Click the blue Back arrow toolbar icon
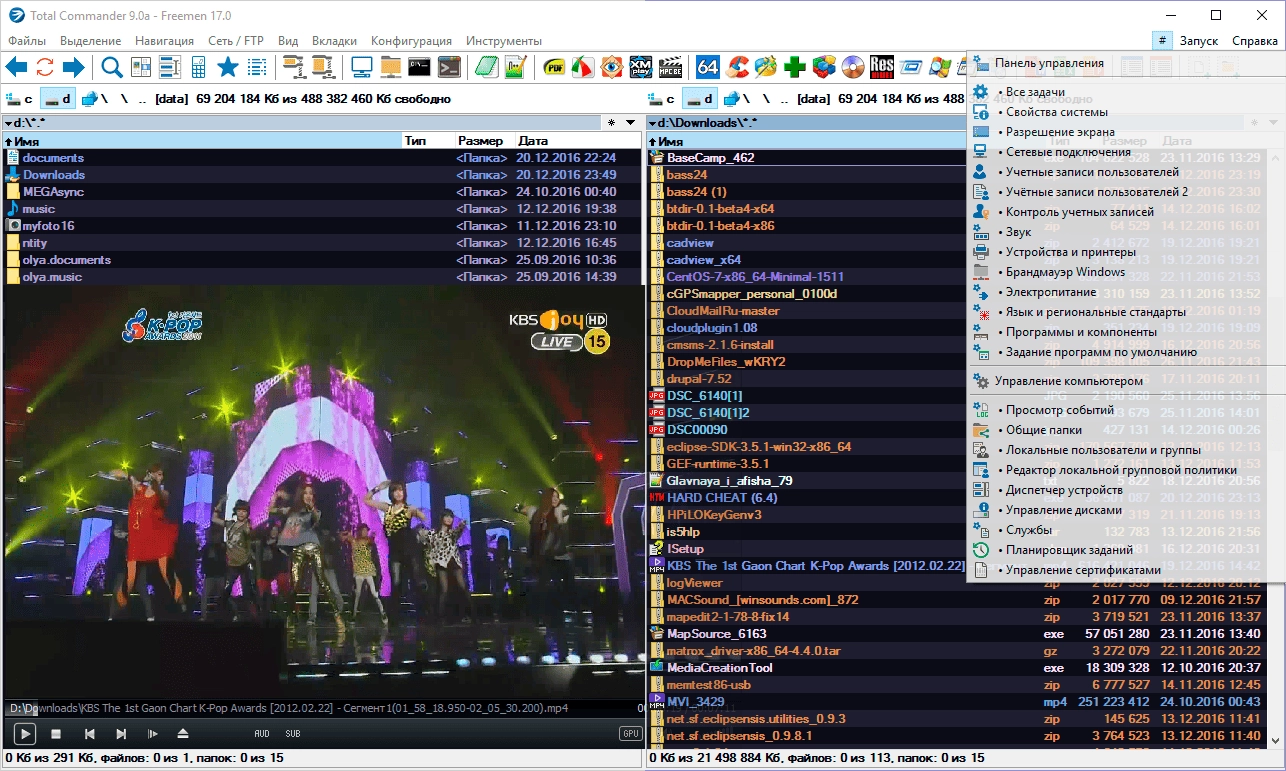 point(17,68)
